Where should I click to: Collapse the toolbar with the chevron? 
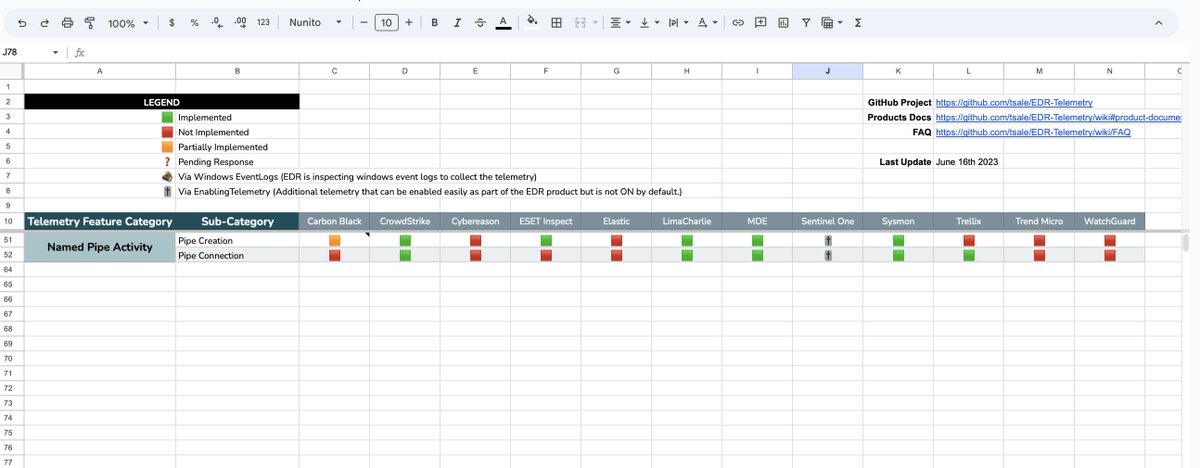[1159, 22]
